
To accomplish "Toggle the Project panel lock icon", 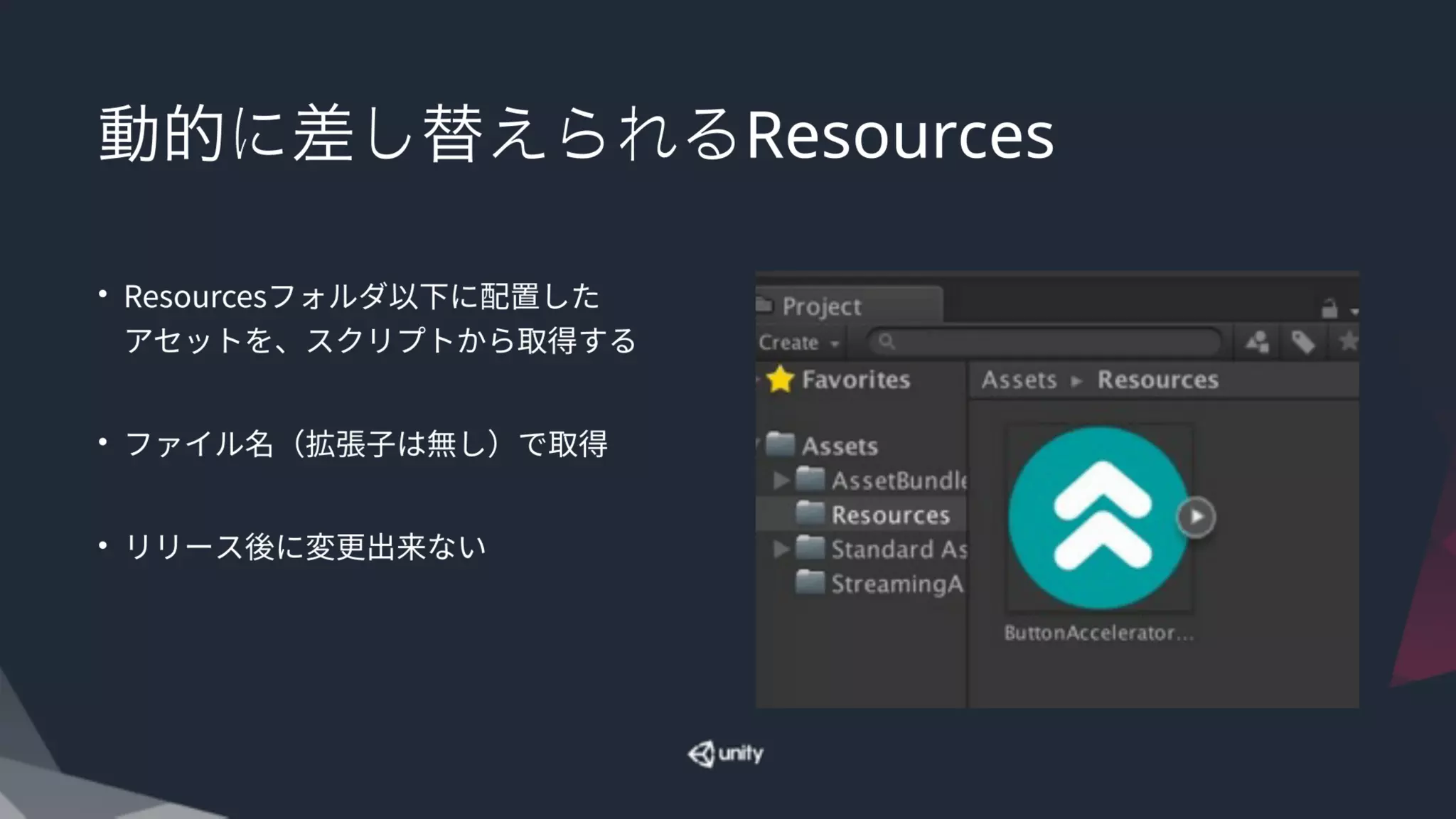I will pos(1329,309).
